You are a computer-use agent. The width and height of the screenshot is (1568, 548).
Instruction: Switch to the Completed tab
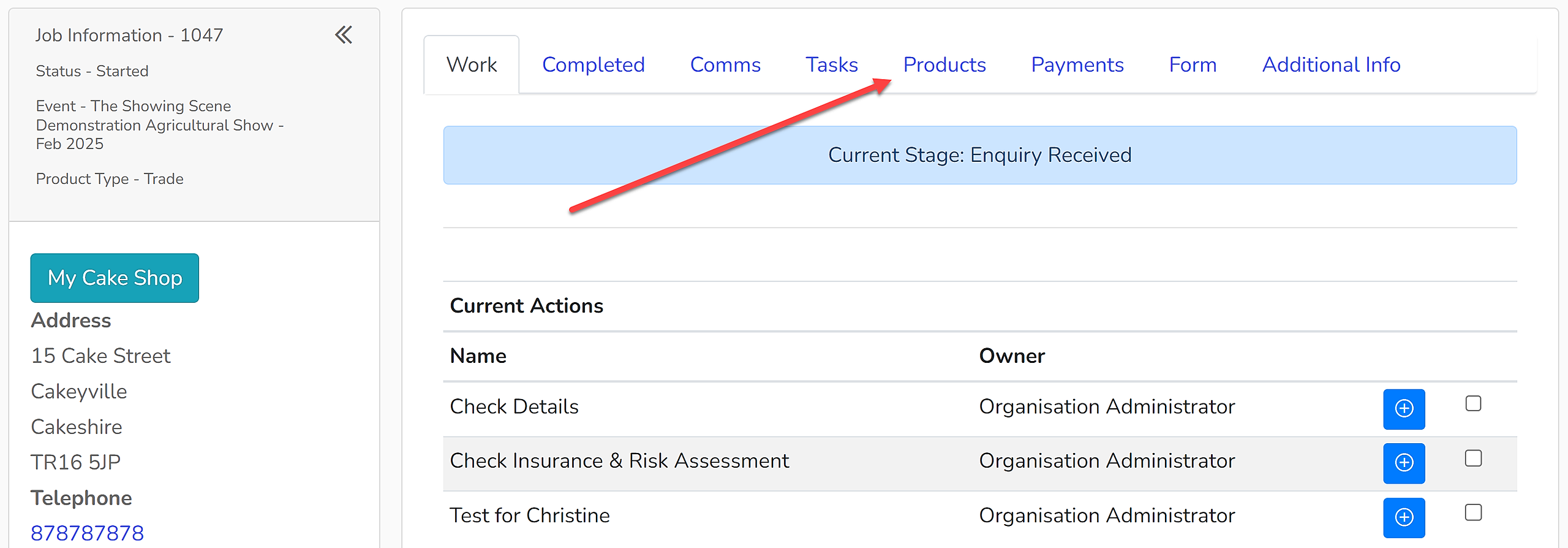pos(593,64)
